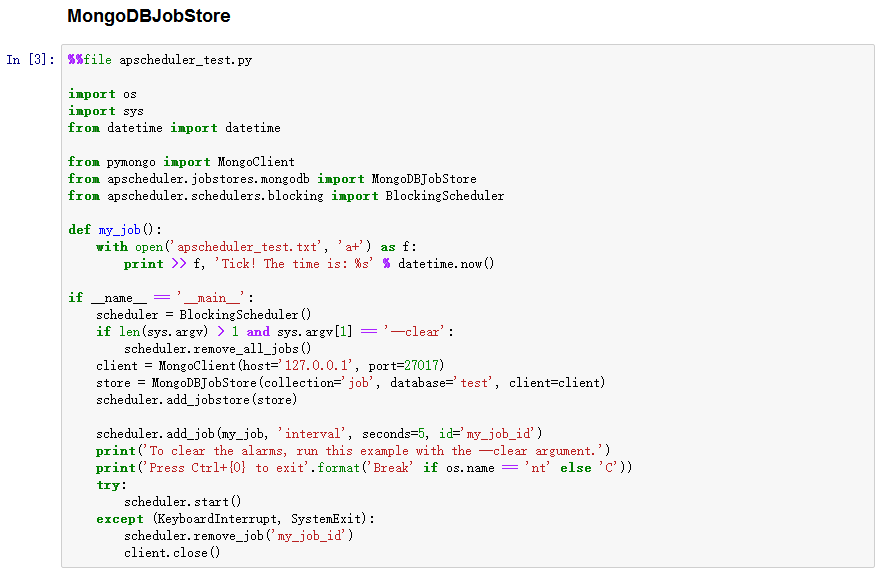This screenshot has width=891, height=576.
Task: Click the scheduler.remove_all_jobs() call
Action: pyautogui.click(x=218, y=349)
